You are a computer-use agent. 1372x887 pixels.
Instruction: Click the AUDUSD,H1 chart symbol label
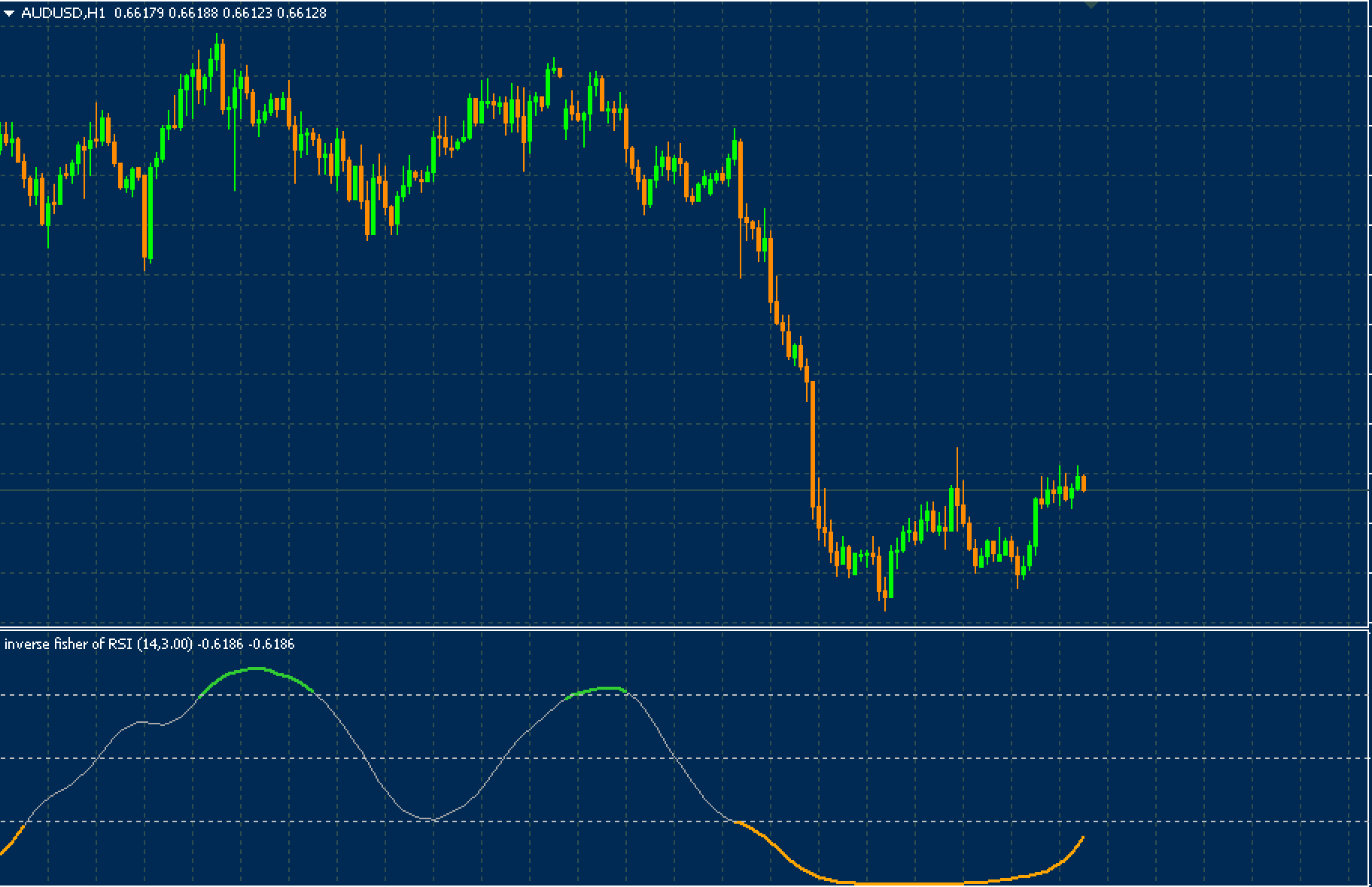pos(63,13)
